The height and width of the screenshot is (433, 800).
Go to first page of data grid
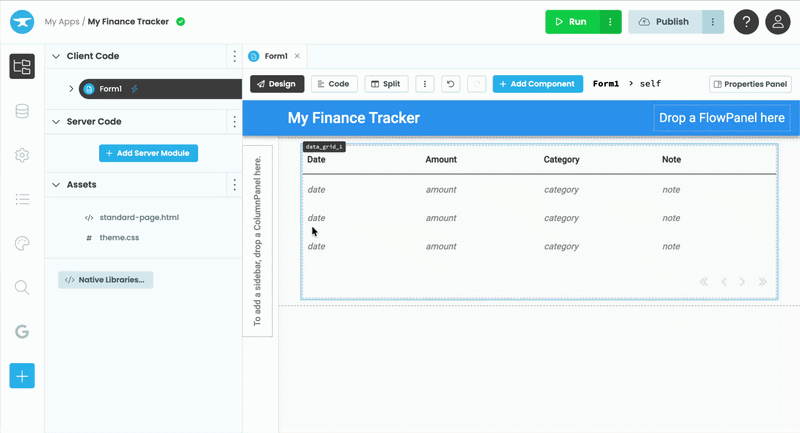[x=704, y=282]
